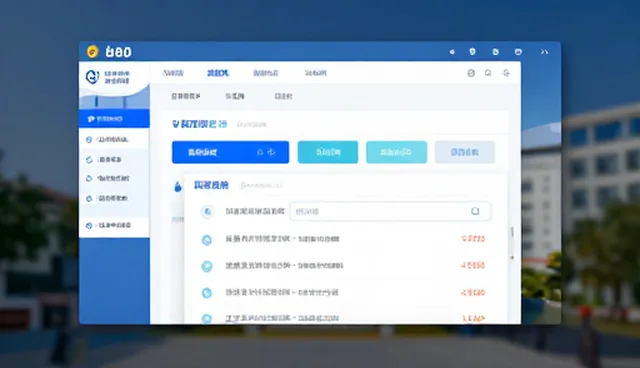Open third sidebar entry below the highlighted one
Screen dimensions: 640x368
[114, 178]
